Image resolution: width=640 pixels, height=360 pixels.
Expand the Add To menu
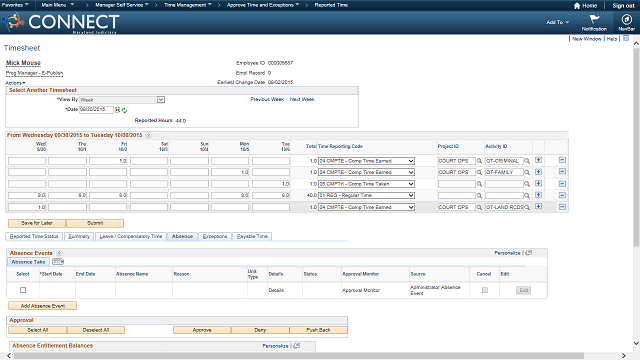(x=557, y=22)
